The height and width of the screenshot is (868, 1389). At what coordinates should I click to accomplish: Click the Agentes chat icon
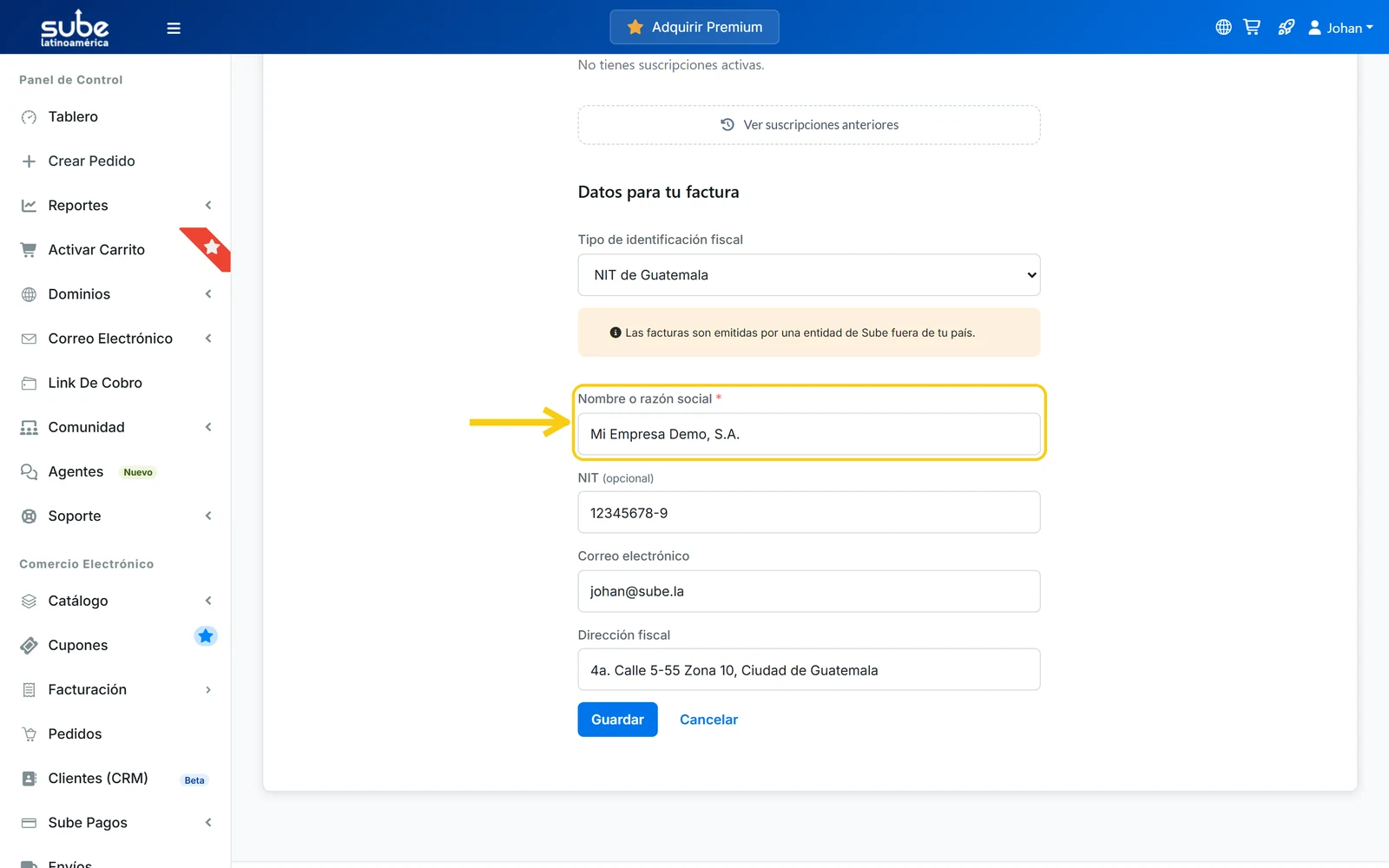click(x=29, y=471)
